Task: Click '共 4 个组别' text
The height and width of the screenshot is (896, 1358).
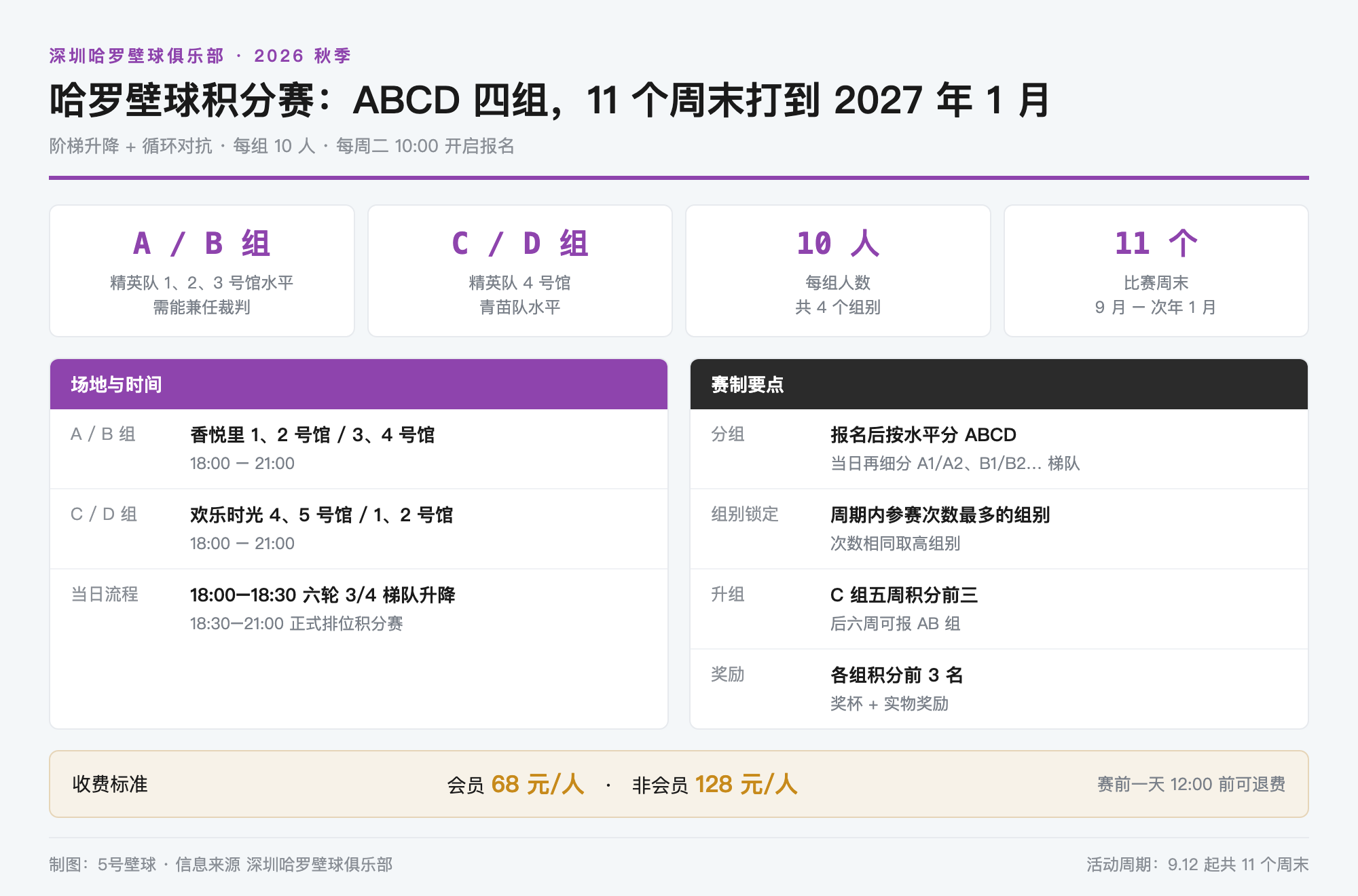Action: (838, 307)
